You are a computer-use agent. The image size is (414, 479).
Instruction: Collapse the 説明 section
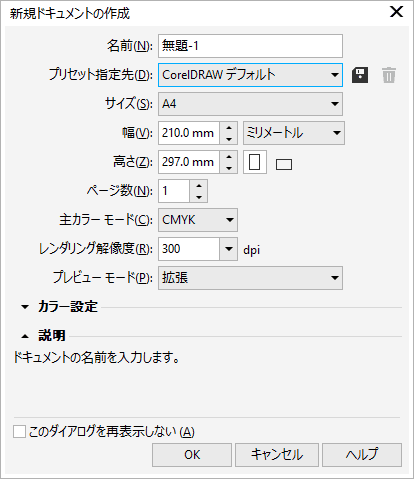(x=25, y=336)
